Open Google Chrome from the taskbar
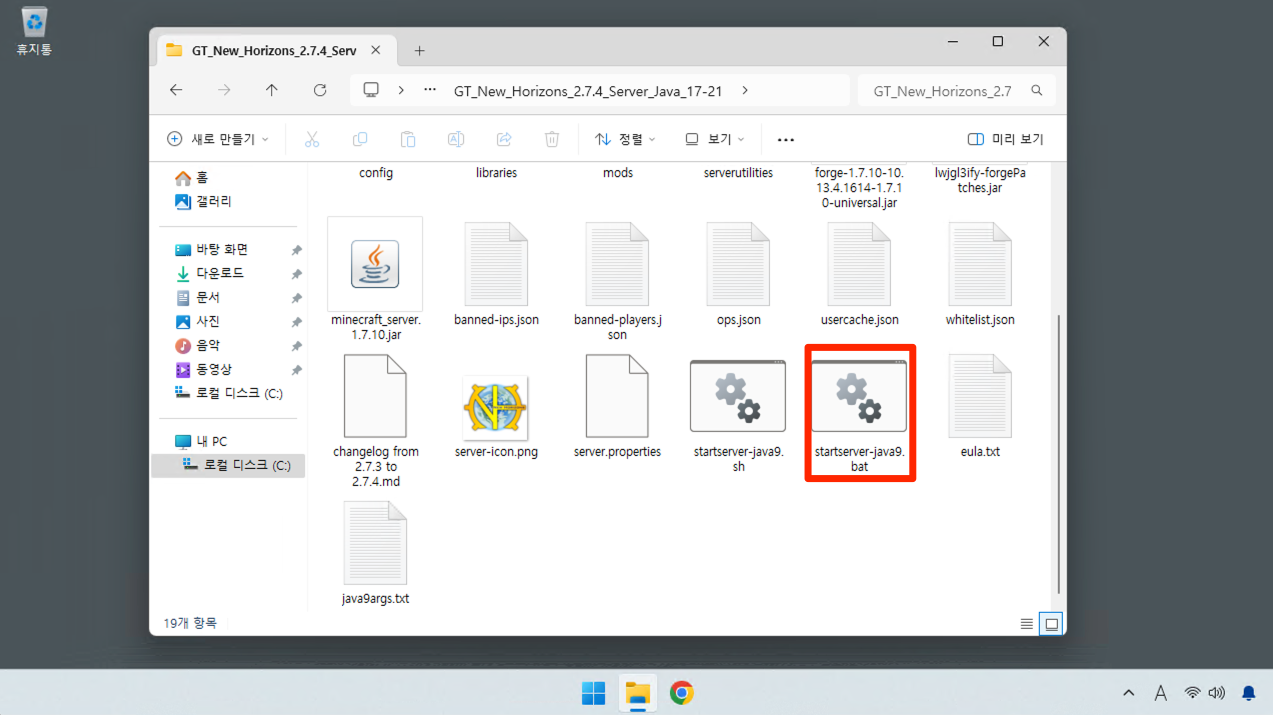This screenshot has height=715, width=1273. pos(682,693)
